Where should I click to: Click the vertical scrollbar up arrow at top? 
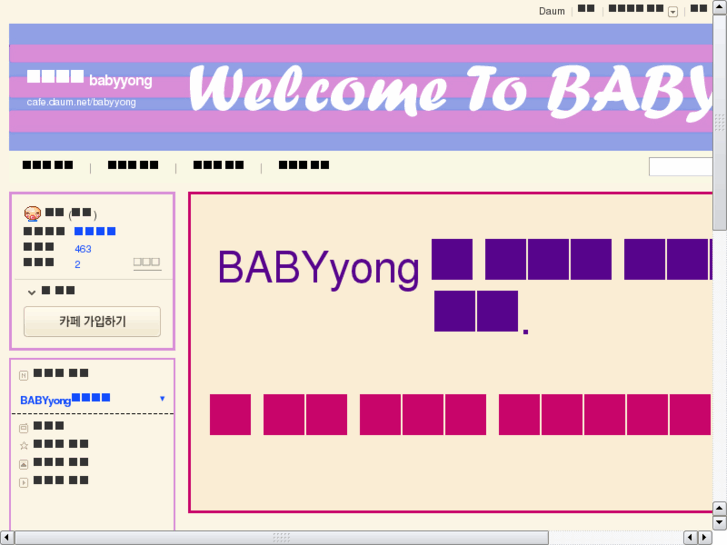point(719,7)
